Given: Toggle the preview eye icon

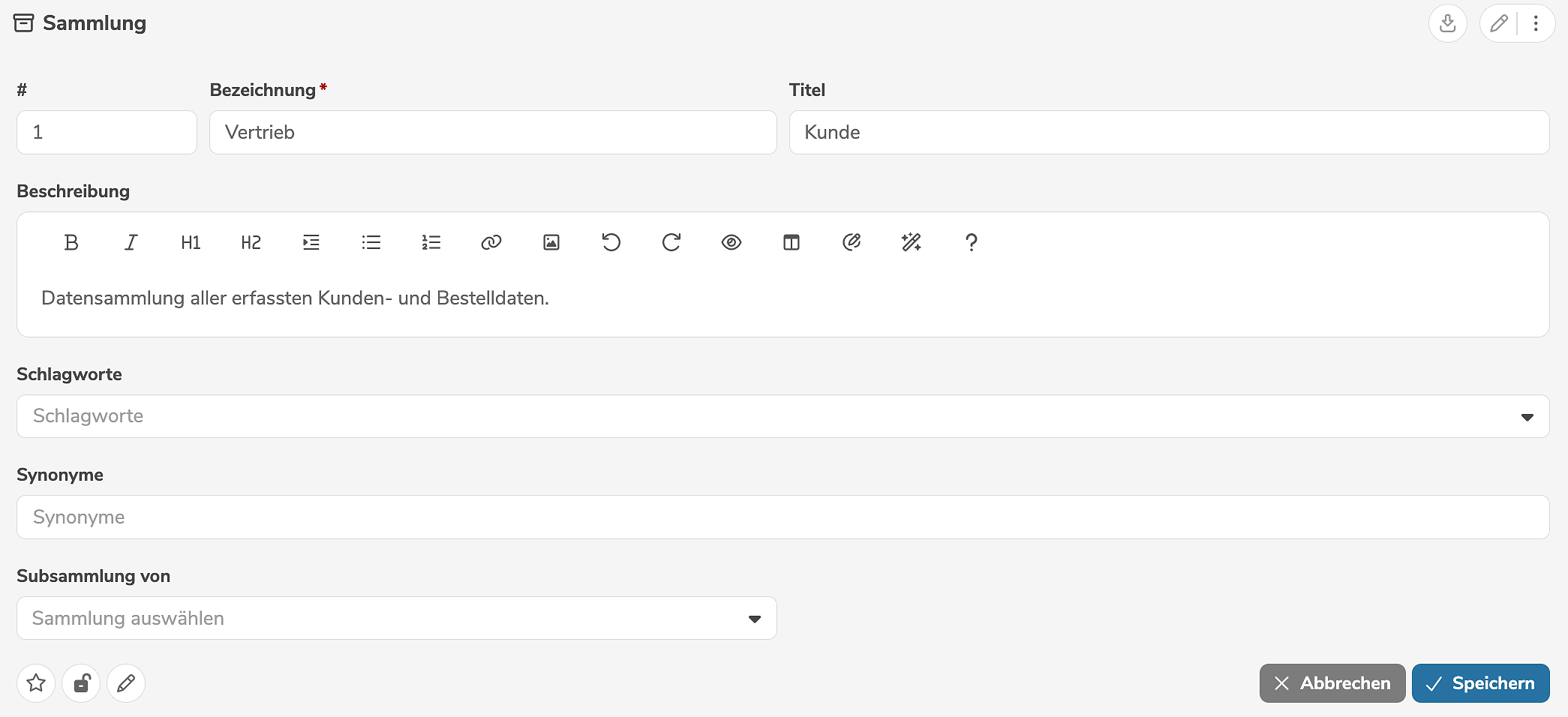Looking at the screenshot, I should pyautogui.click(x=731, y=242).
